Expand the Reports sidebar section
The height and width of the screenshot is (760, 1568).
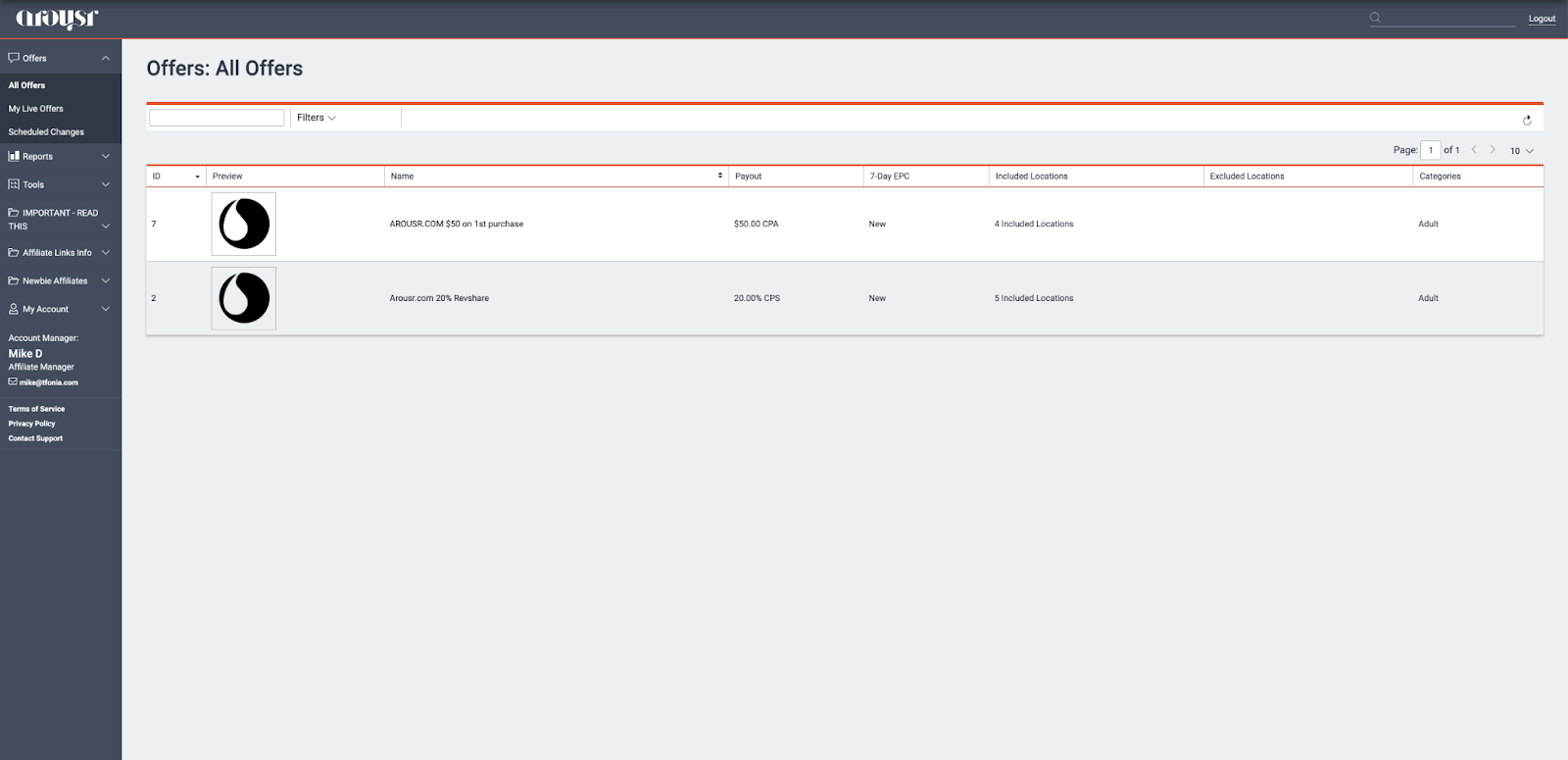pyautogui.click(x=106, y=157)
